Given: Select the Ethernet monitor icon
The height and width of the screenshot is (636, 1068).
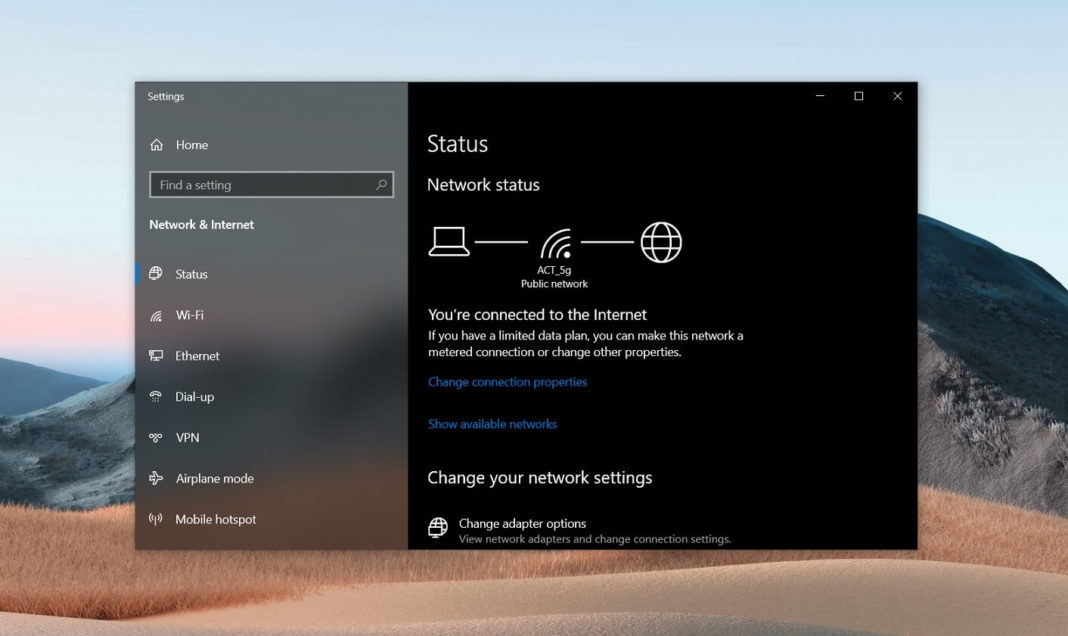Looking at the screenshot, I should tap(157, 355).
